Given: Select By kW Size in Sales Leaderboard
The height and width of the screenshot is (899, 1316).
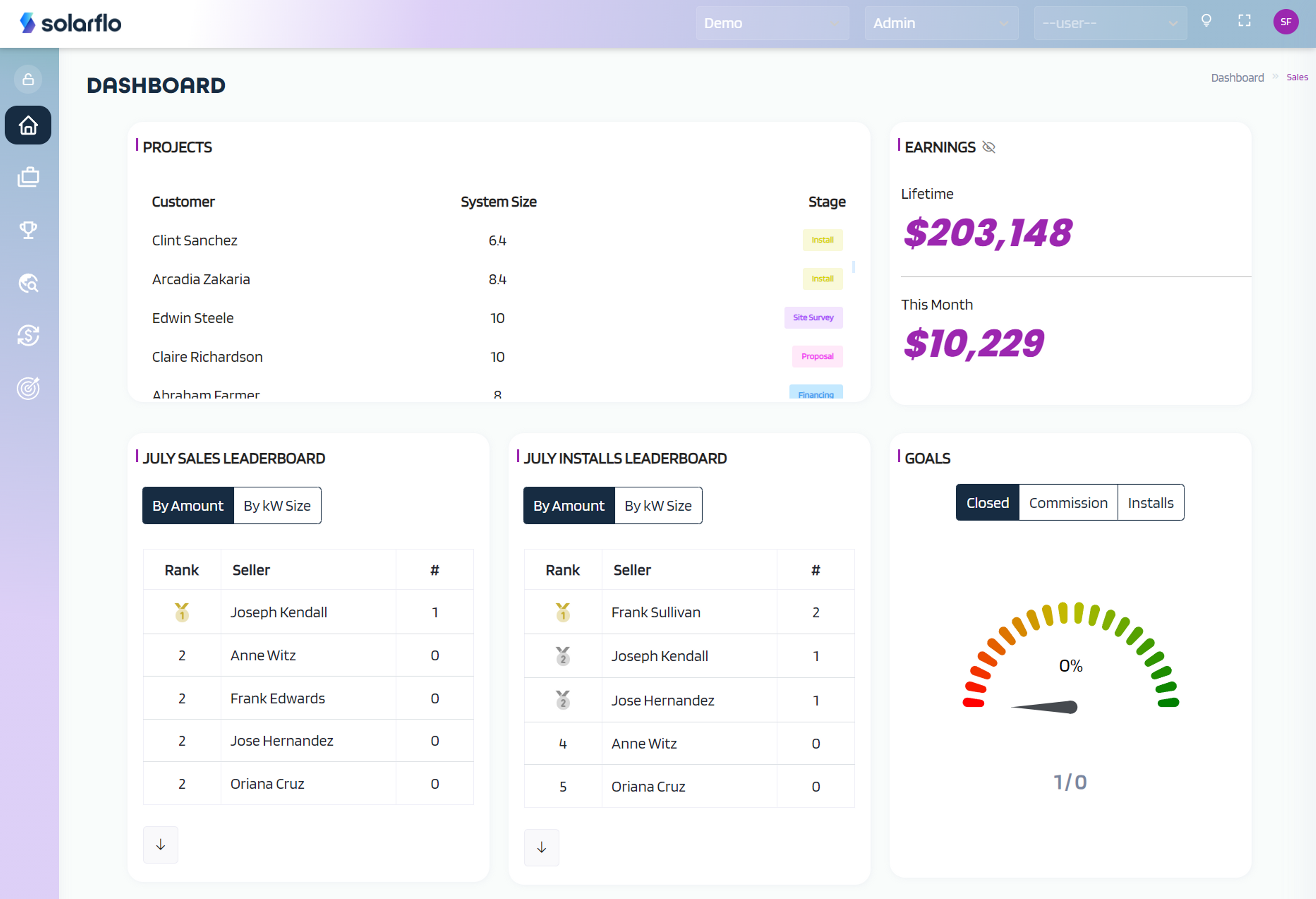Looking at the screenshot, I should click(x=278, y=505).
